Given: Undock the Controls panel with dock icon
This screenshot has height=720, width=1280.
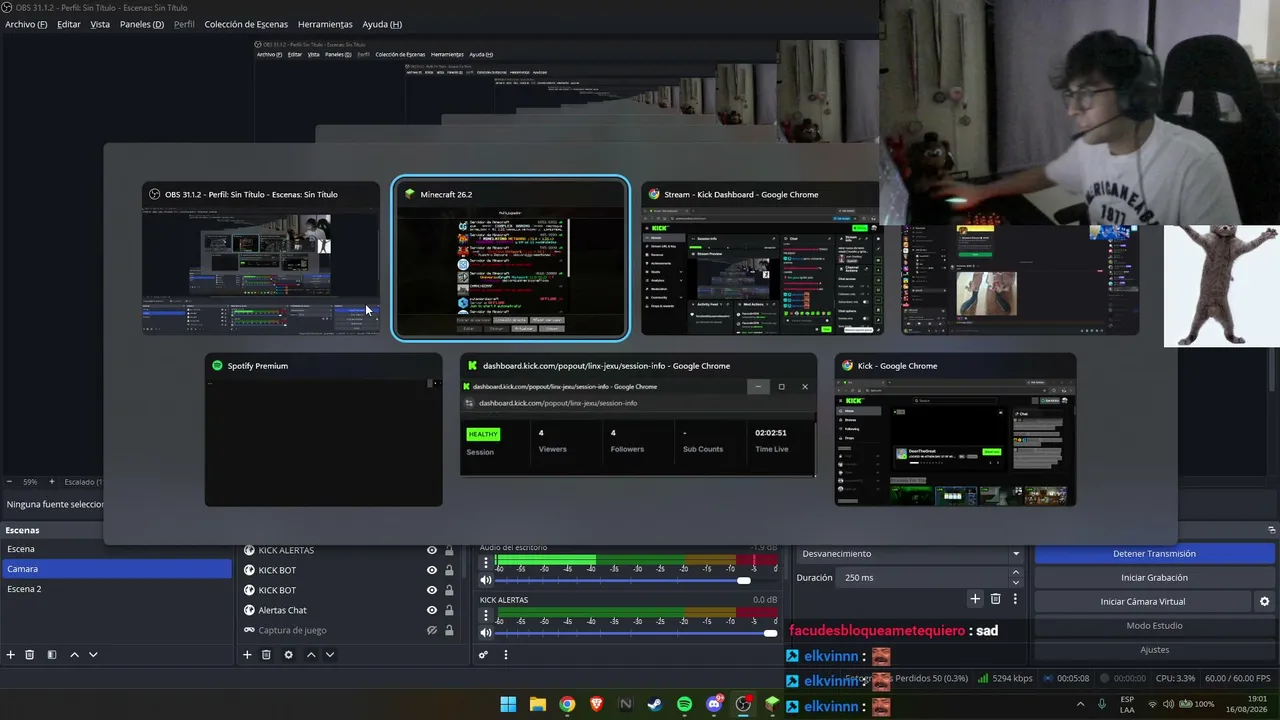Looking at the screenshot, I should (1272, 530).
